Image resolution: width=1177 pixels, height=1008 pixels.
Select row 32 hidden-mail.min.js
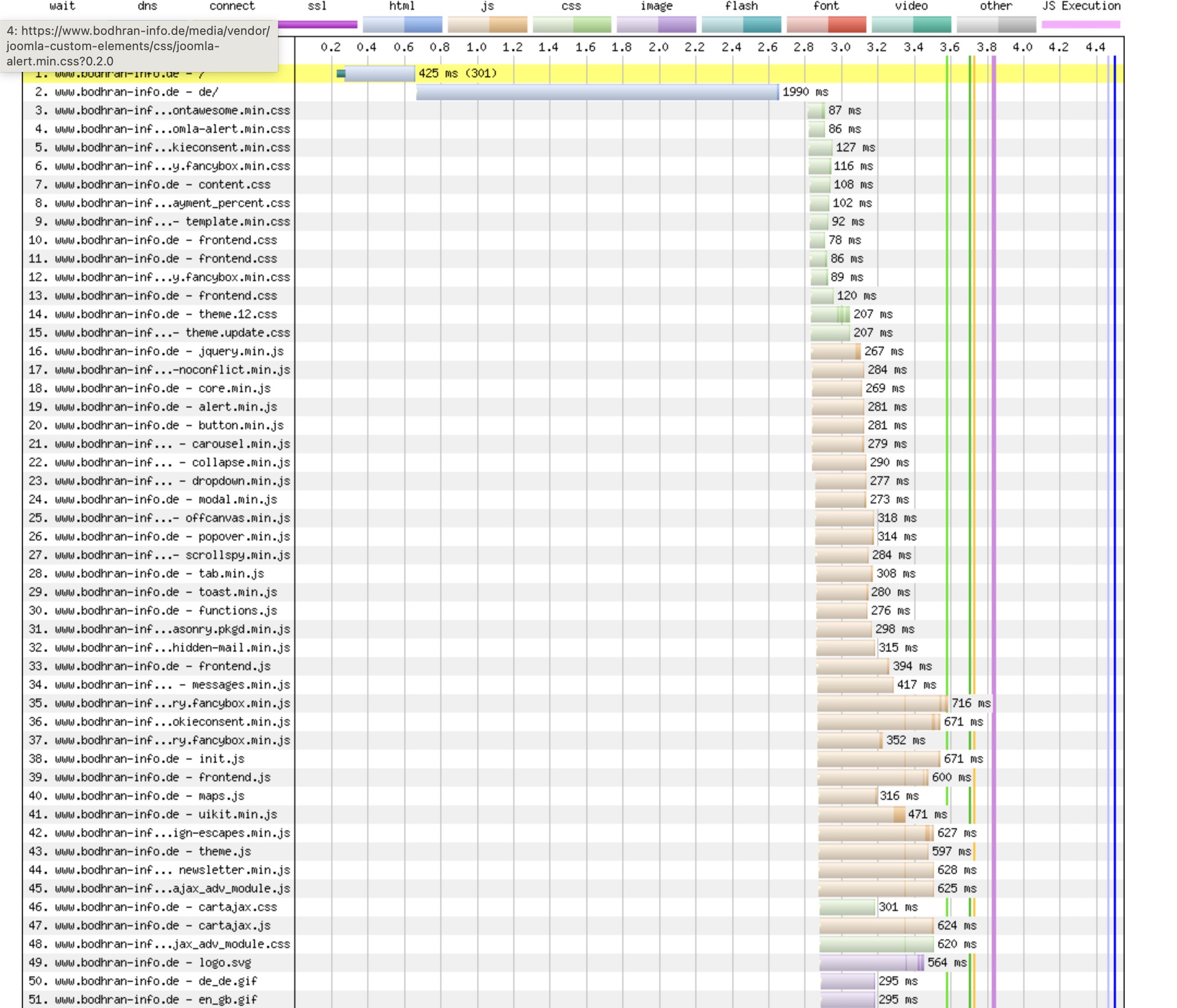pyautogui.click(x=159, y=647)
